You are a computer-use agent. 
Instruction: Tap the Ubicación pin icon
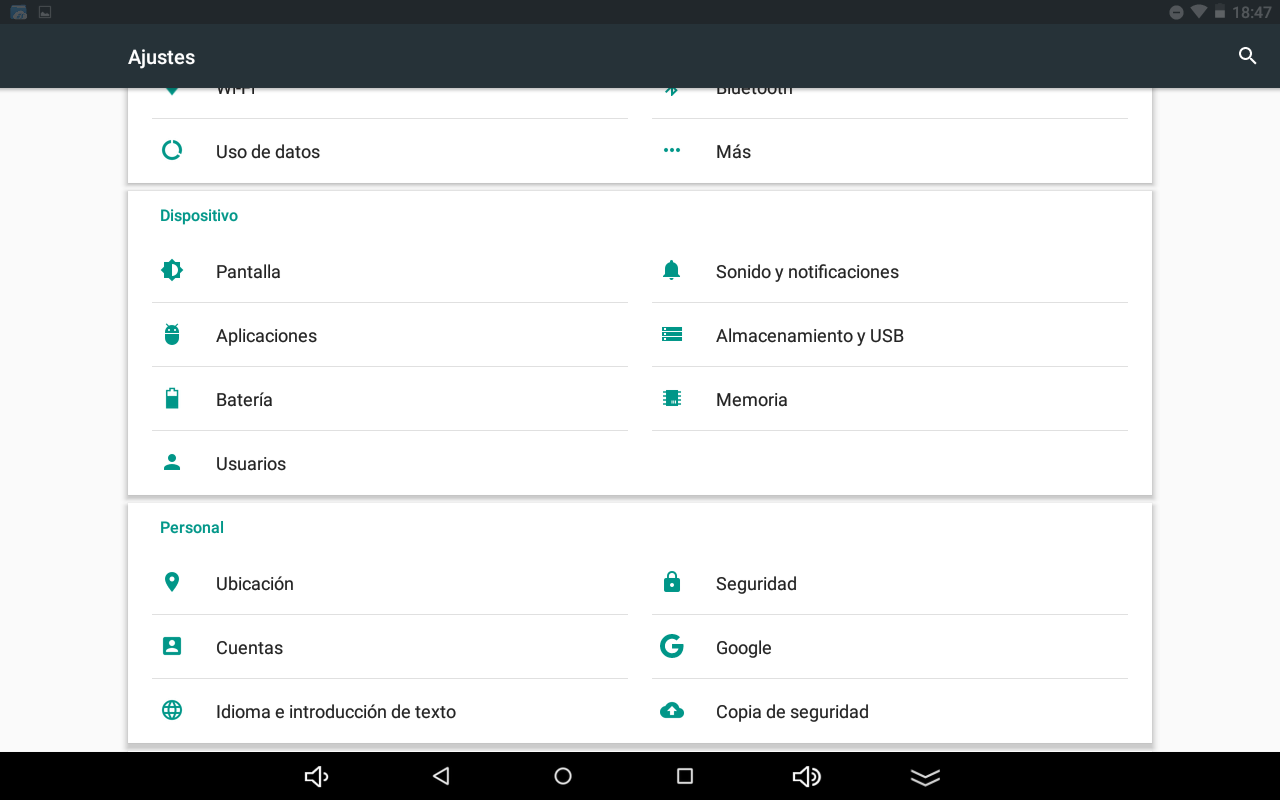[x=172, y=582]
